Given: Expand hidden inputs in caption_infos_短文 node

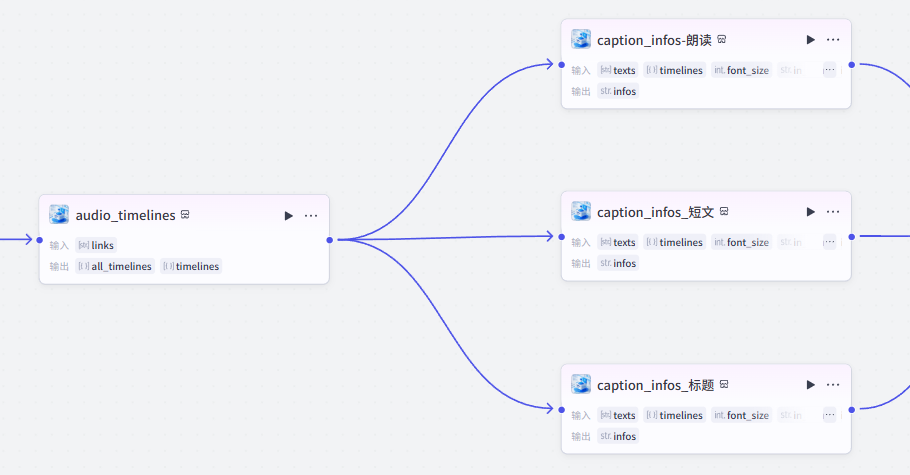Looking at the screenshot, I should 829,242.
